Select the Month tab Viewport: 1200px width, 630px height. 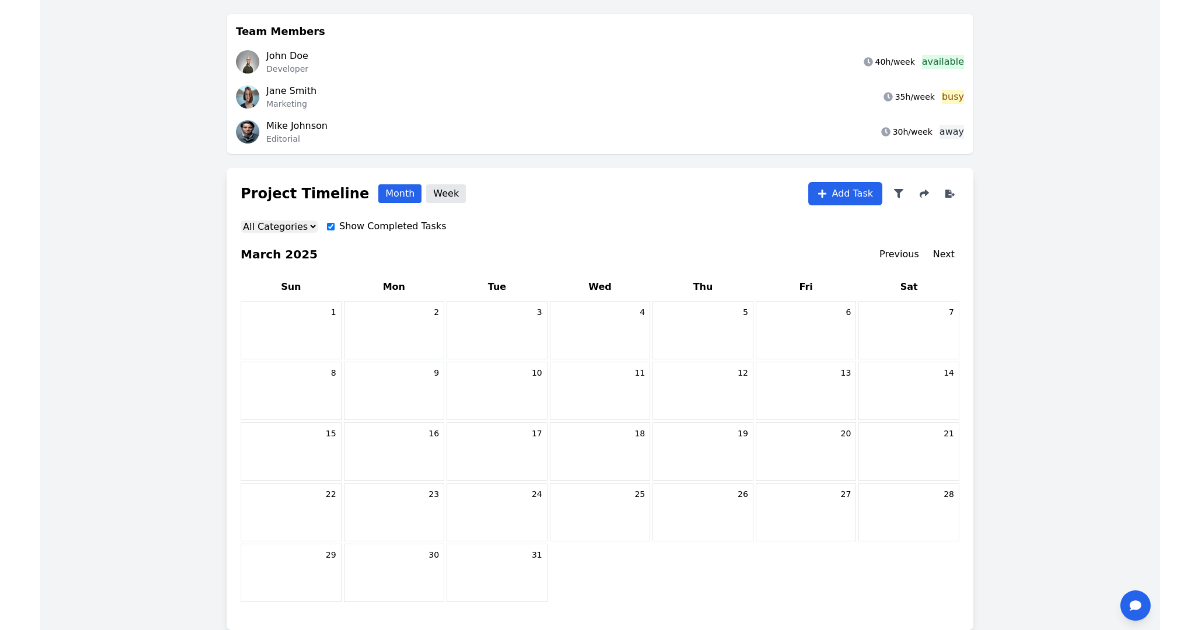click(x=399, y=193)
